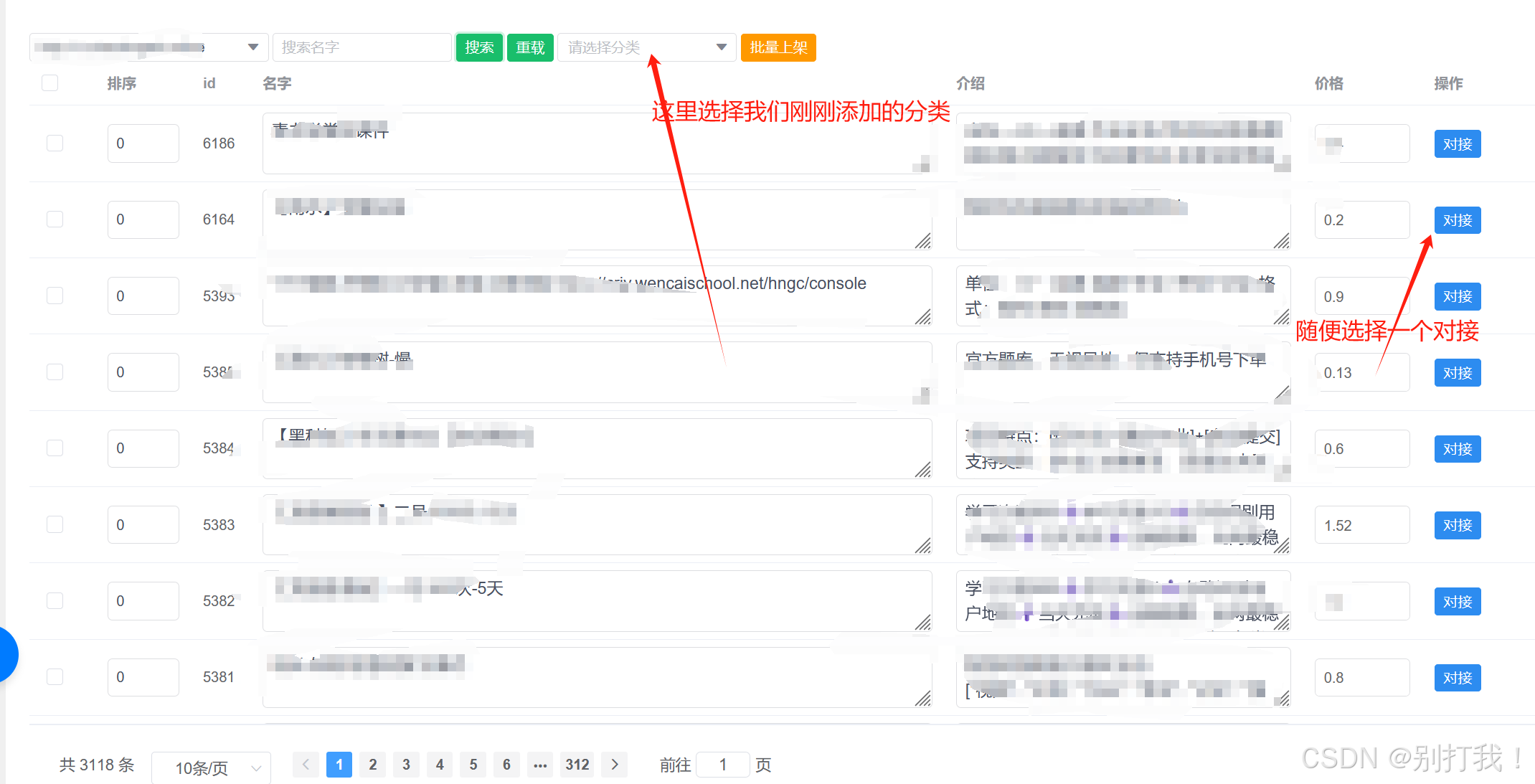Open the 10条/页 page size selector
This screenshot has height=784, width=1535.
[x=212, y=768]
